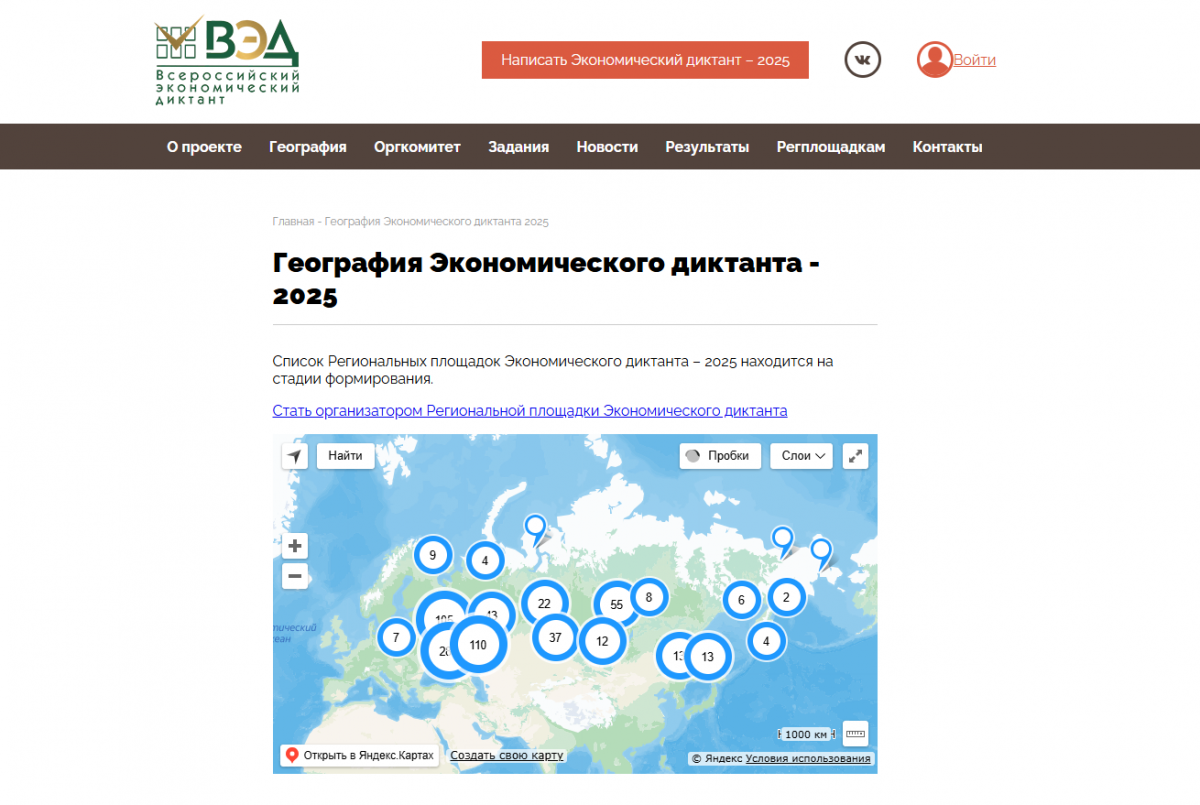This screenshot has width=1200, height=805.
Task: Click Написать Экономический диктант – 2025 button
Action: coord(645,60)
